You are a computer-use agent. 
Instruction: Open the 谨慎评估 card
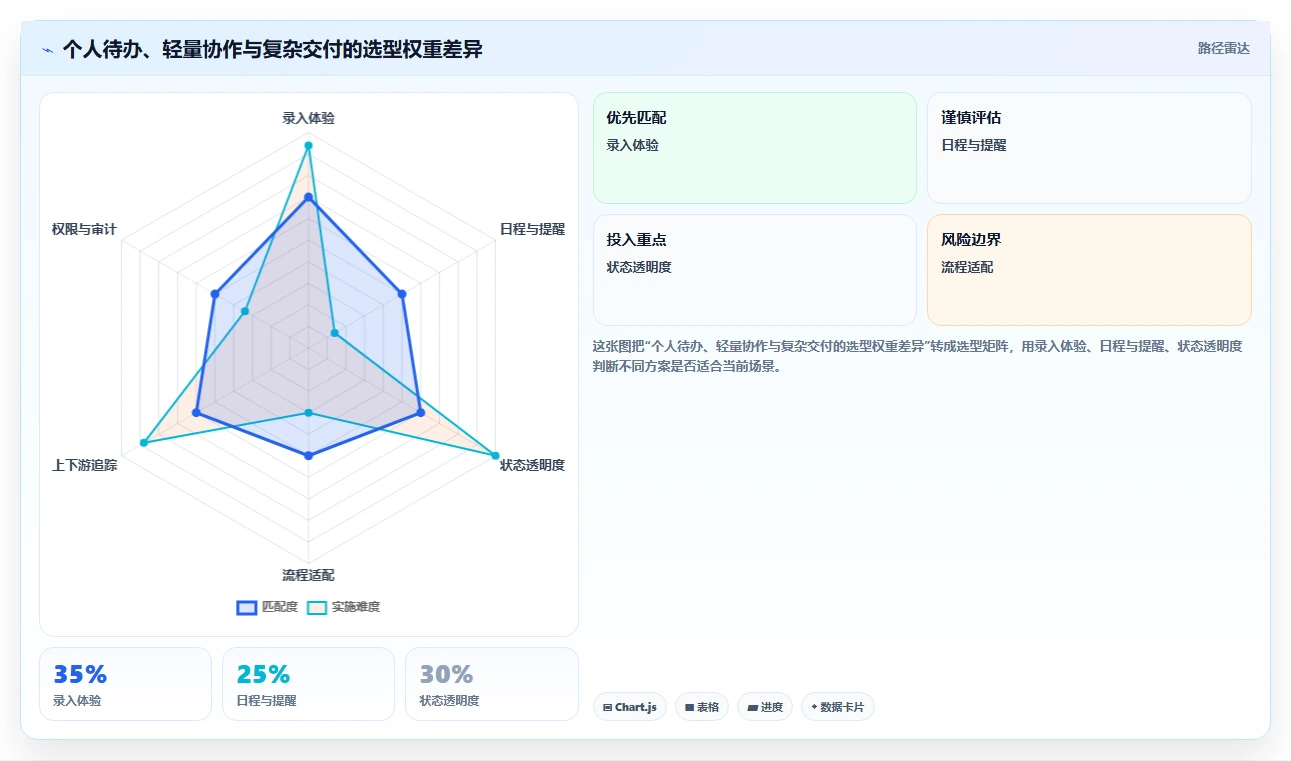[x=1089, y=148]
